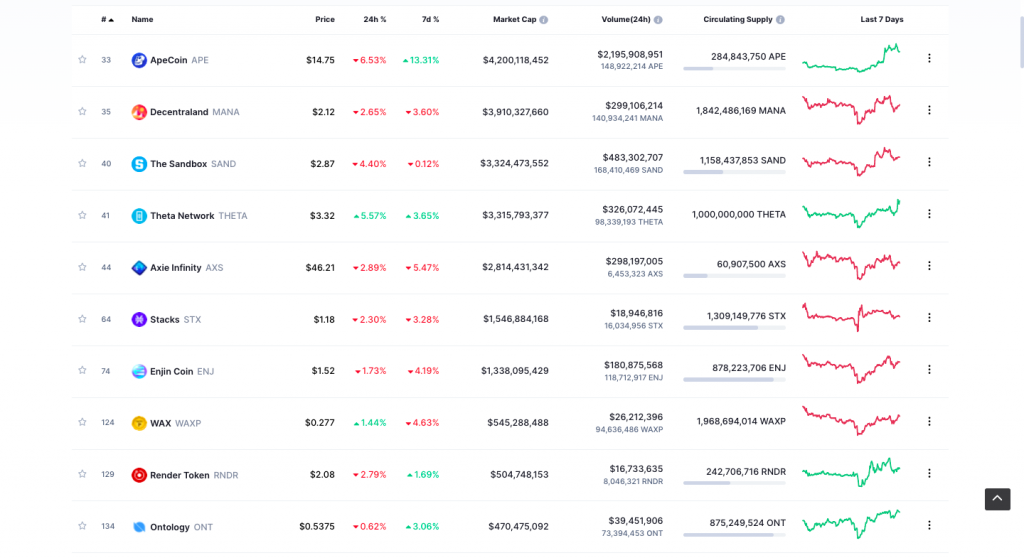
Task: Open WAX last 7 days sparkline chart
Action: (x=851, y=421)
